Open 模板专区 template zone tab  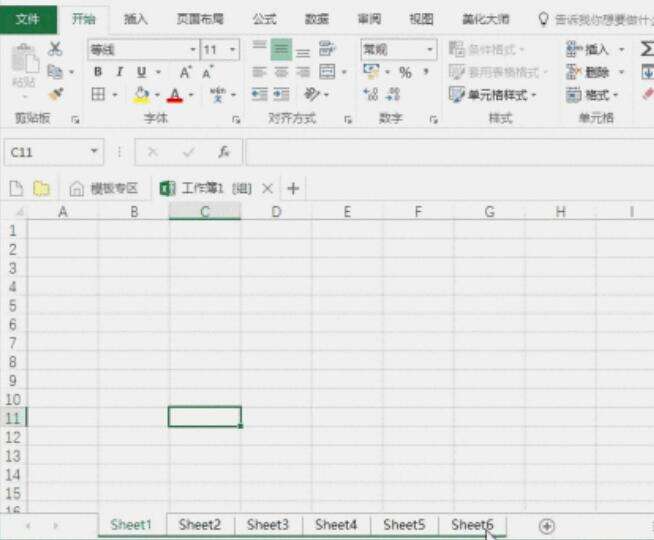point(103,188)
